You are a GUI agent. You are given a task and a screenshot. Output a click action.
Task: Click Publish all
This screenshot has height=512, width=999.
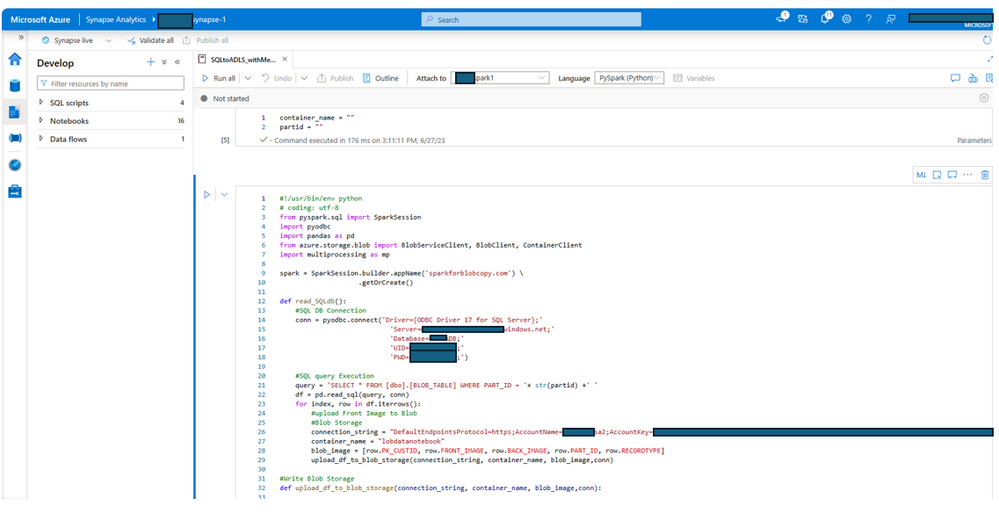206,40
